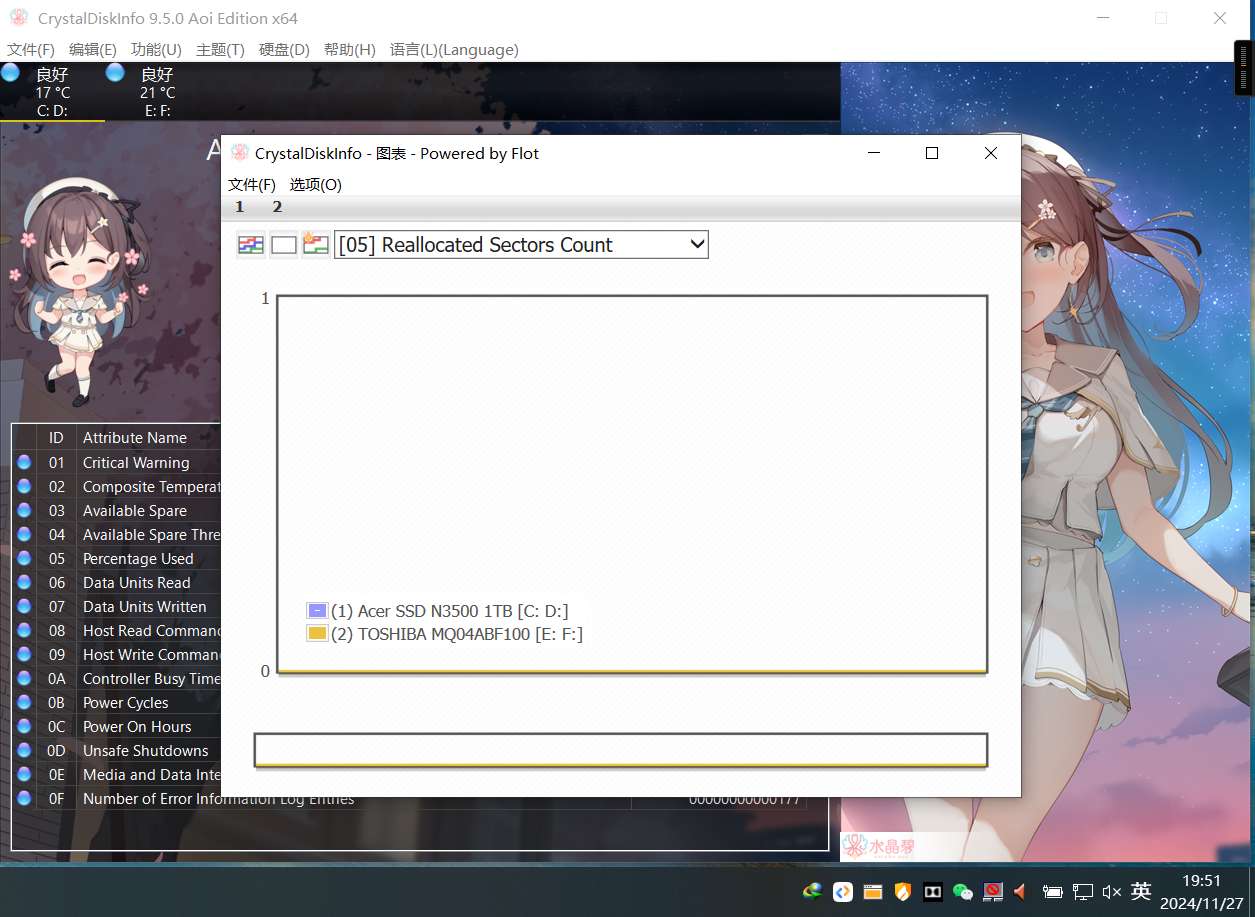Open 语言(L)(Language) menu
Viewport: 1255px width, 917px height.
(x=454, y=49)
